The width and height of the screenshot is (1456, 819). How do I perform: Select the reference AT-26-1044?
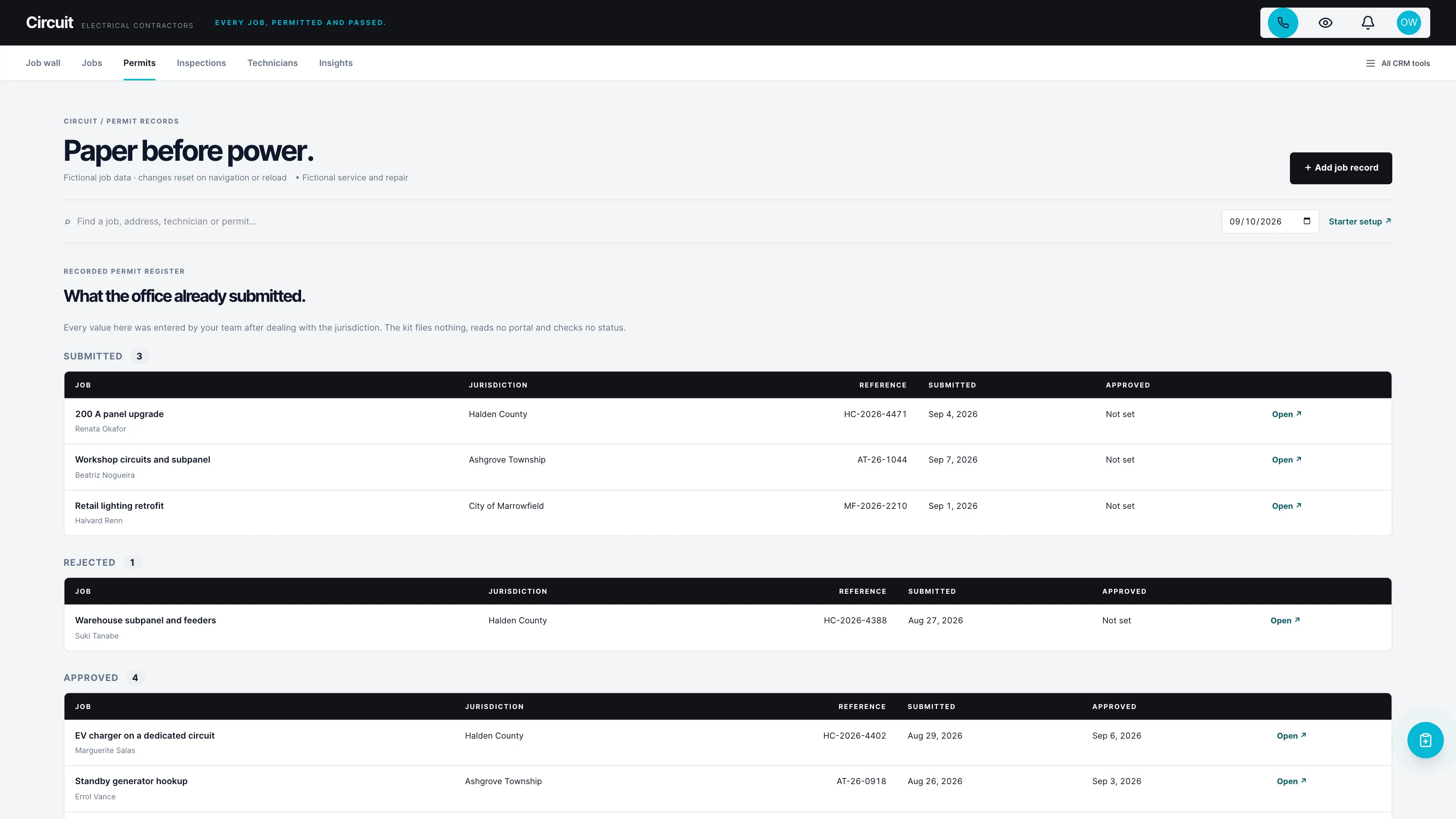(882, 460)
